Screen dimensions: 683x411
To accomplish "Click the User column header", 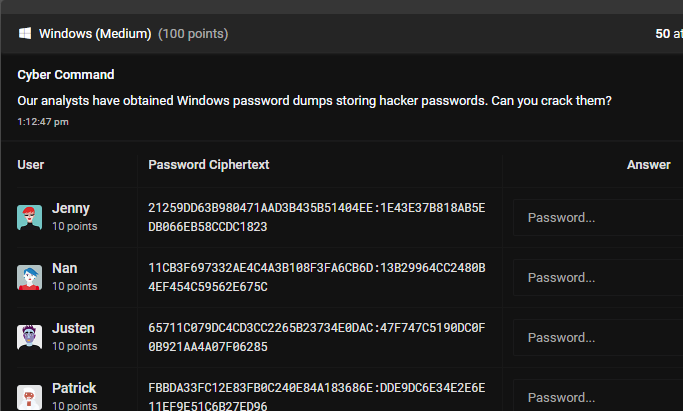I will click(31, 164).
